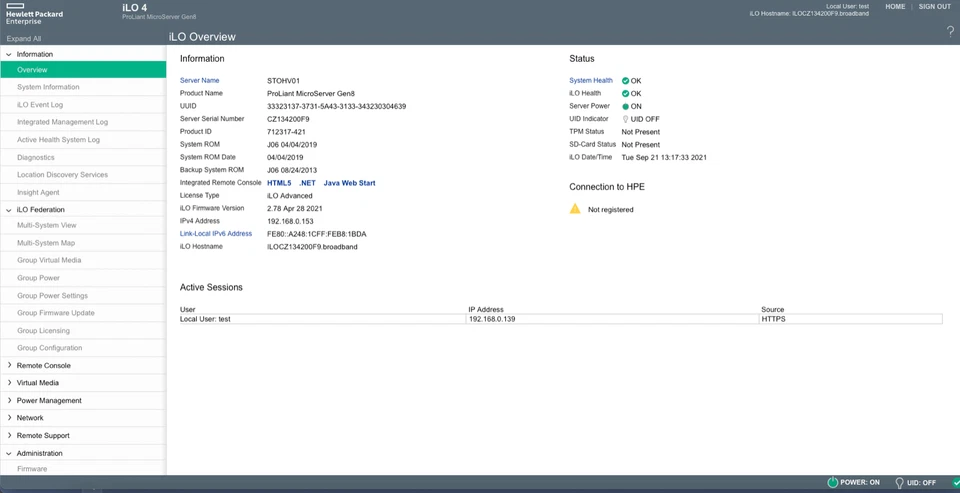
Task: Launch the .NET remote console
Action: [x=307, y=183]
